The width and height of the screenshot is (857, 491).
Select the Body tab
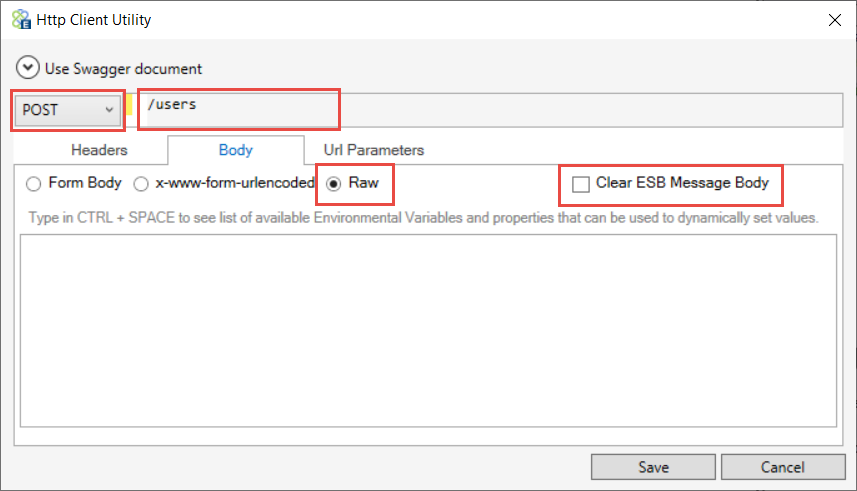pyautogui.click(x=236, y=150)
